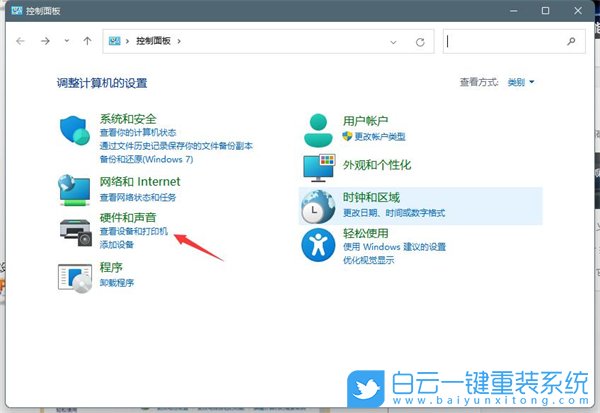Open 通过文件历史记录保存你的文件备份副本 link
This screenshot has width=600, height=413.
[176, 146]
